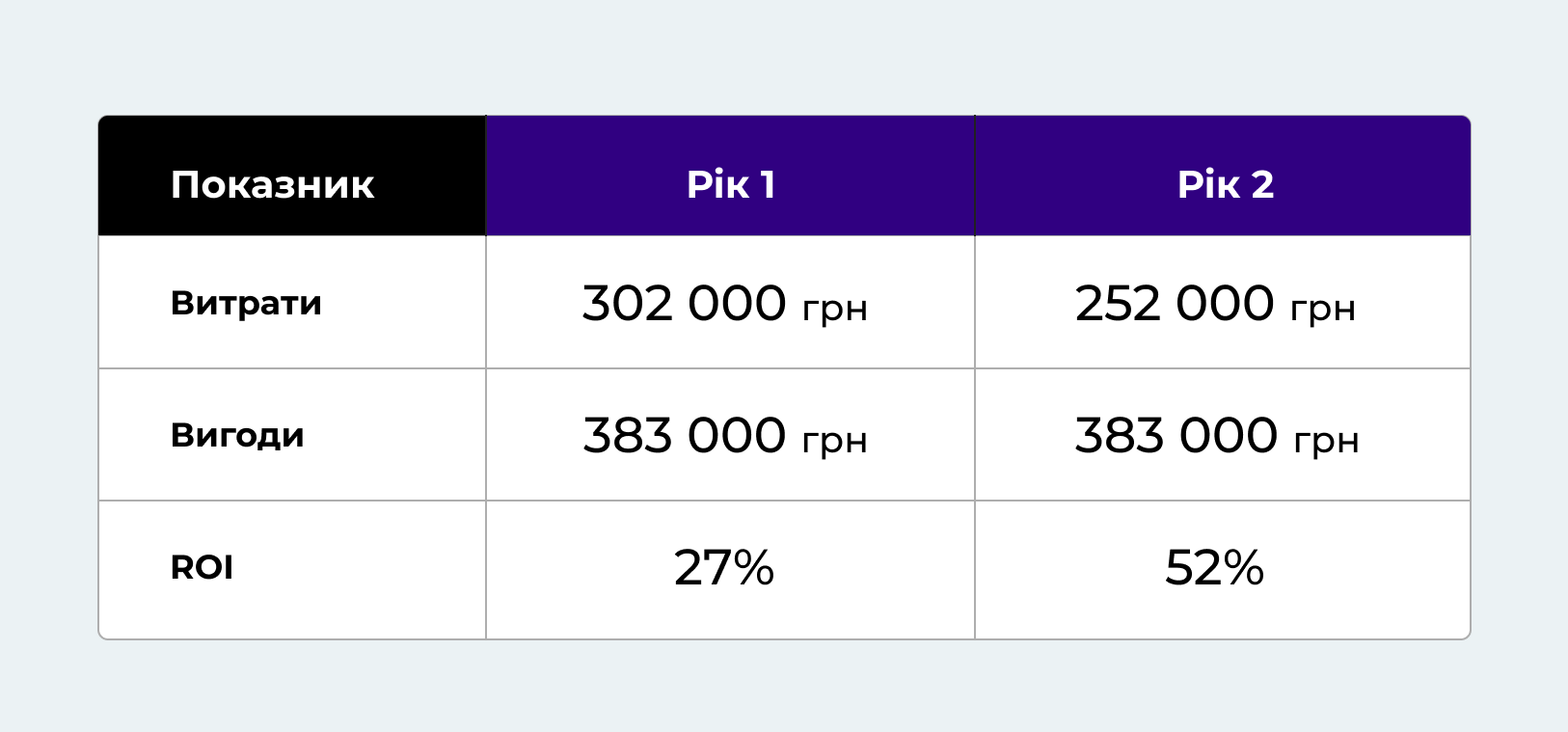The height and width of the screenshot is (732, 1568).
Task: Select the 302 000 грн cell
Action: [x=730, y=302]
